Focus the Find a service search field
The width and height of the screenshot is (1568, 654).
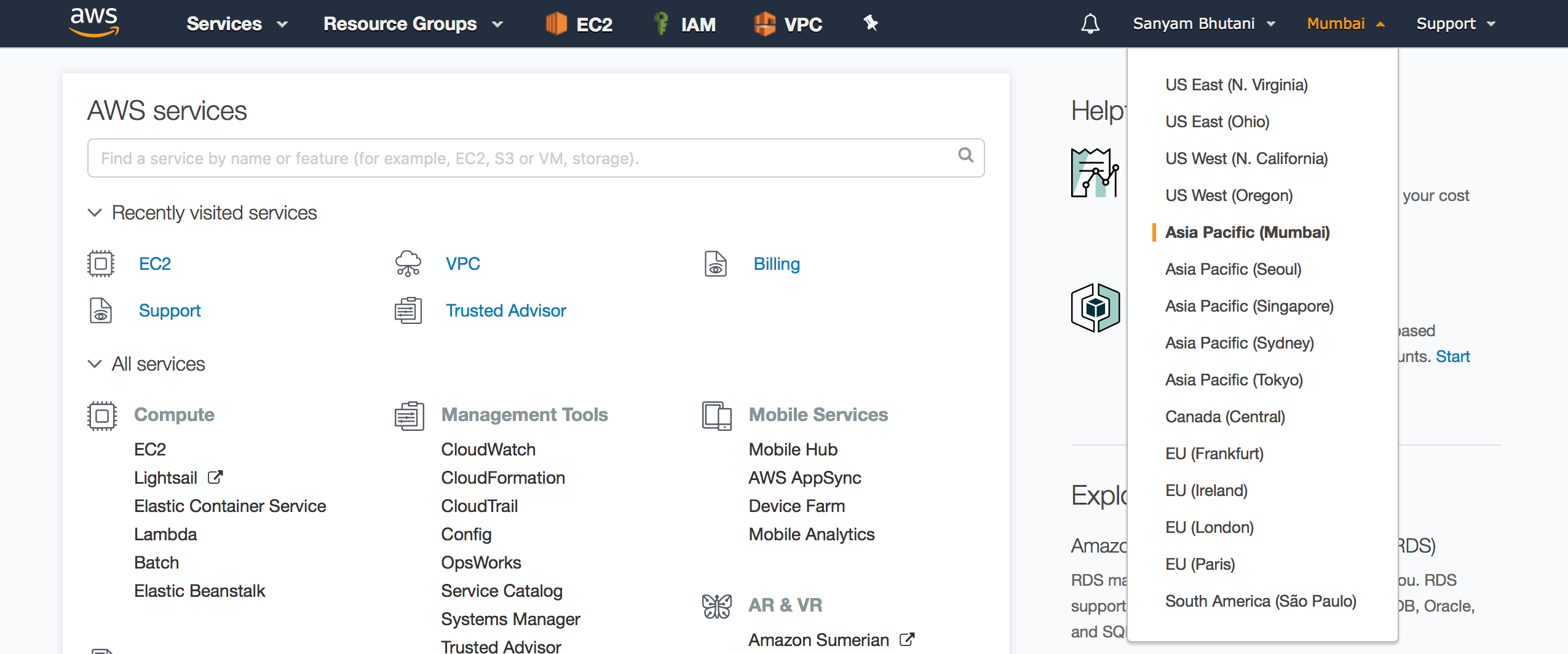(536, 158)
